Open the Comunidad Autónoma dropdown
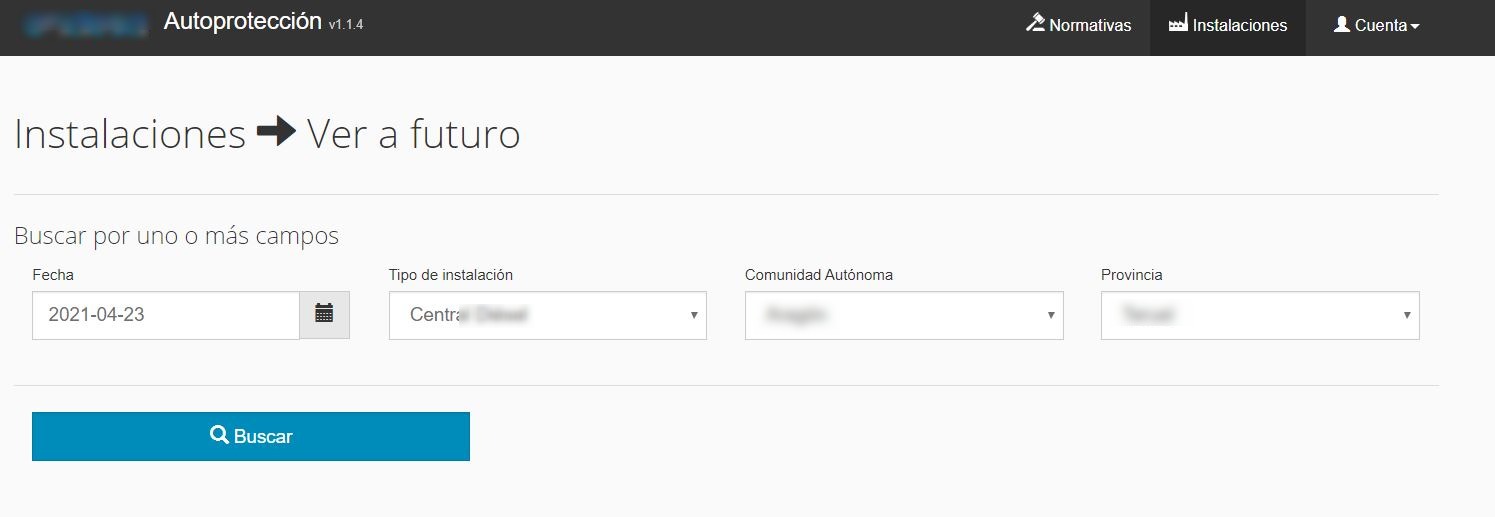Screen dimensions: 1495x517 (903, 315)
